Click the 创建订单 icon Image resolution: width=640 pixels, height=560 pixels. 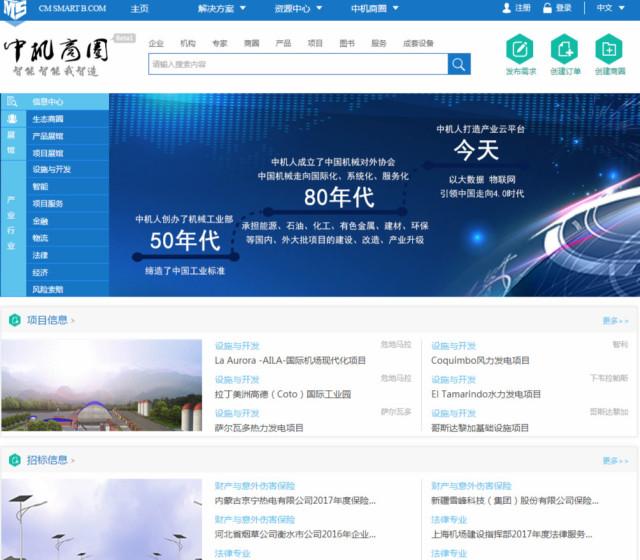565,49
